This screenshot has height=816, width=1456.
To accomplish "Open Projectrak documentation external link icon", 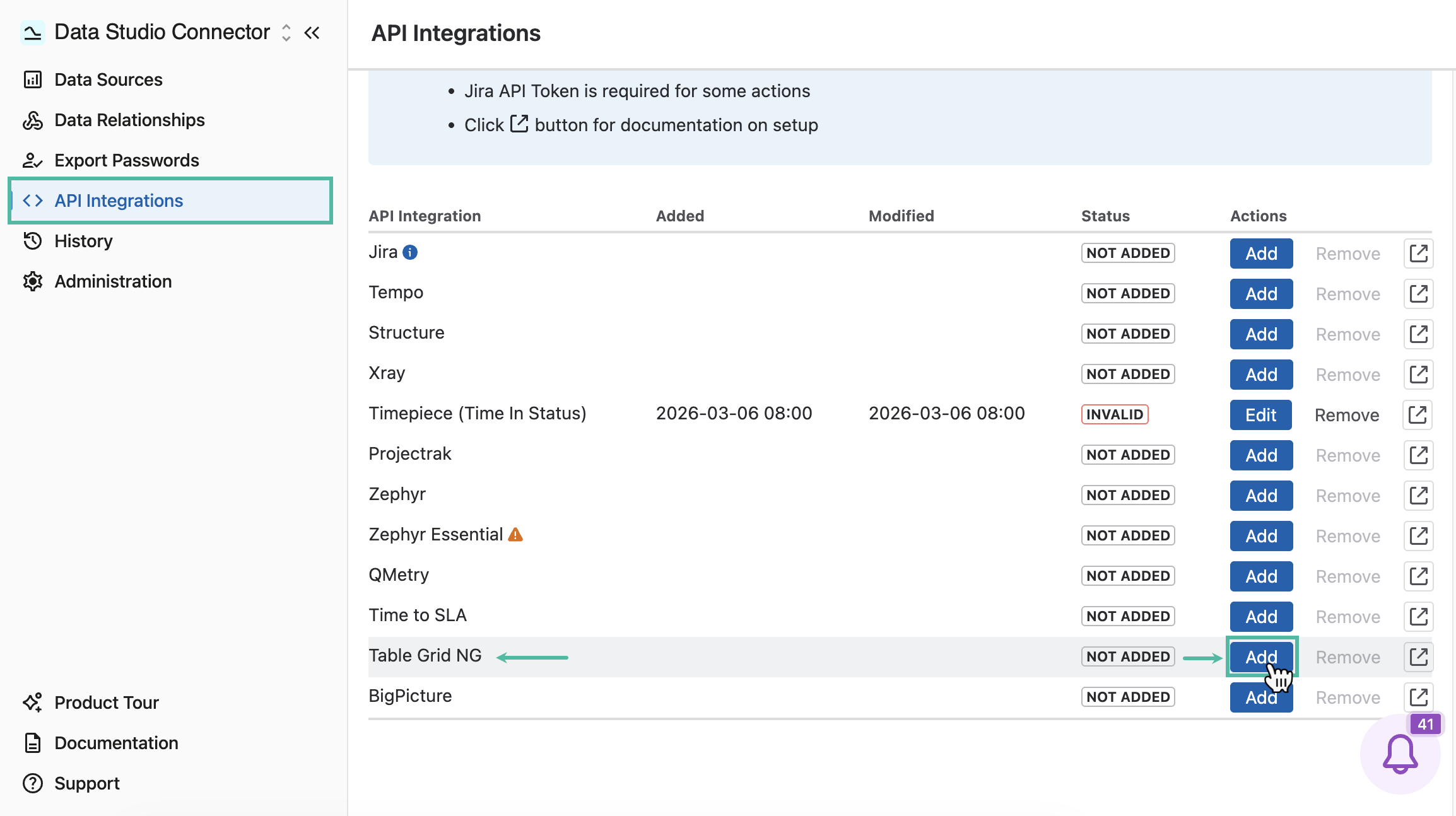I will [x=1418, y=455].
